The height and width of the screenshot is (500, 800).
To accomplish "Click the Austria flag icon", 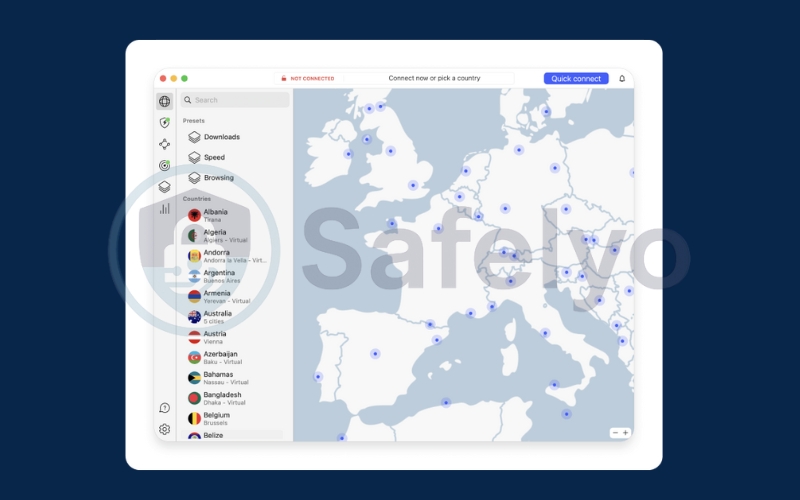I will point(194,337).
